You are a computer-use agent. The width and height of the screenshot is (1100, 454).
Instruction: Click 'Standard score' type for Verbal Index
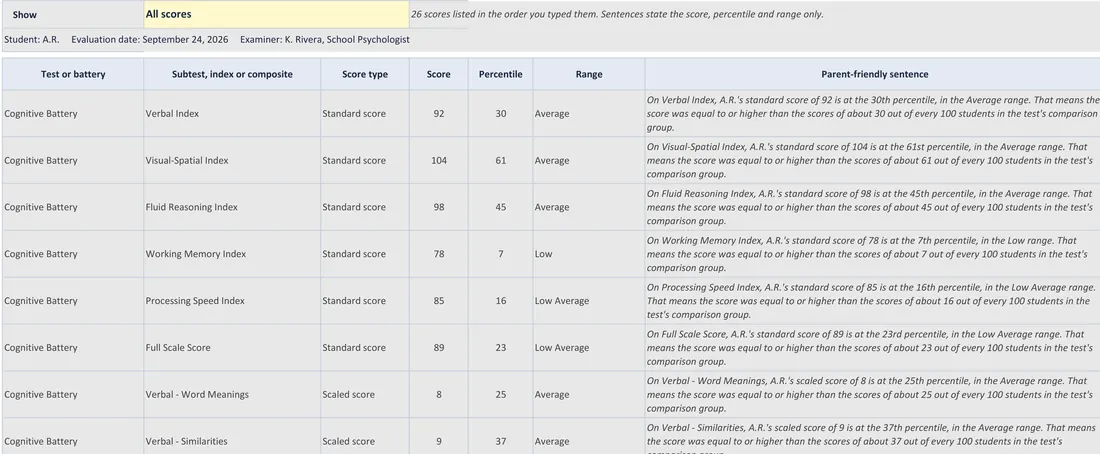pyautogui.click(x=365, y=114)
